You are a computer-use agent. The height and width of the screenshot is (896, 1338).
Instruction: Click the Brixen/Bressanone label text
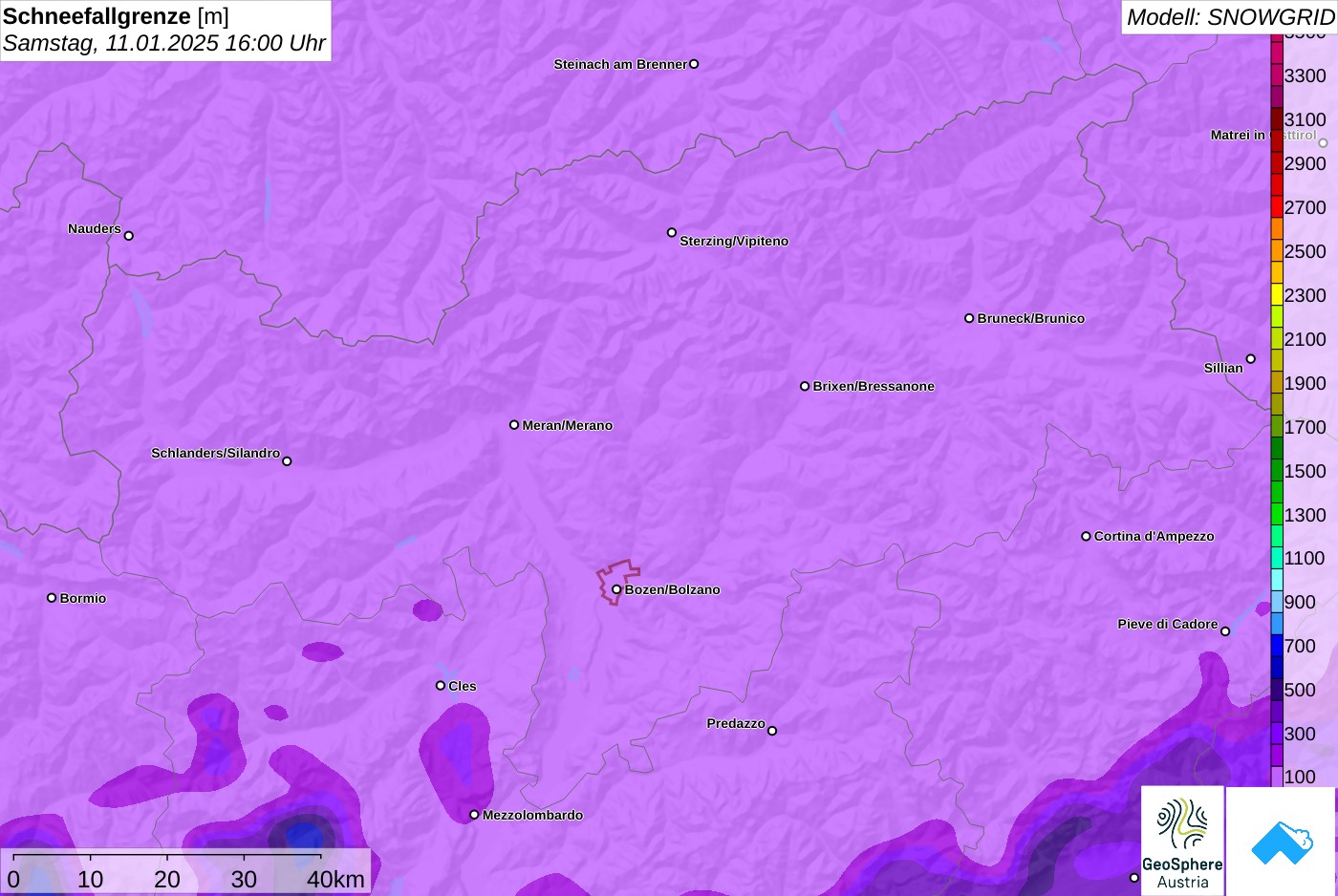(874, 386)
